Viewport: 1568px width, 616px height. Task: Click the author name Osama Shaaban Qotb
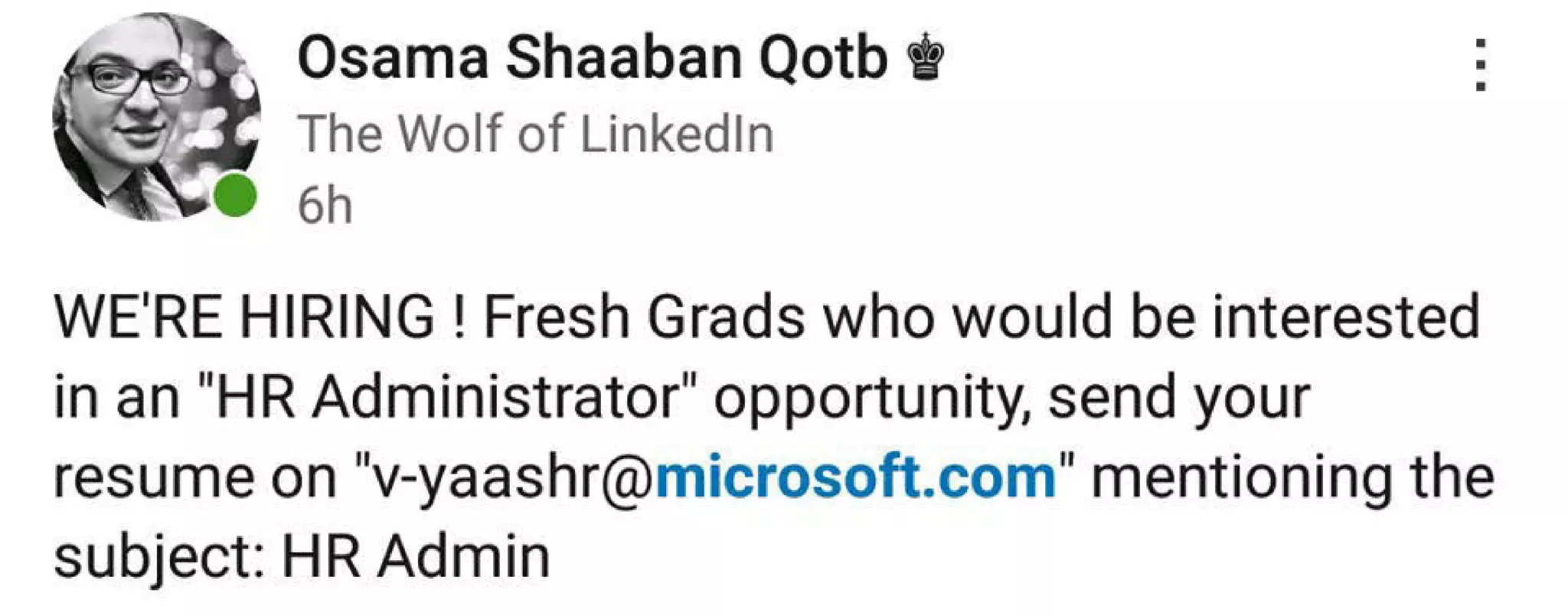click(x=591, y=58)
